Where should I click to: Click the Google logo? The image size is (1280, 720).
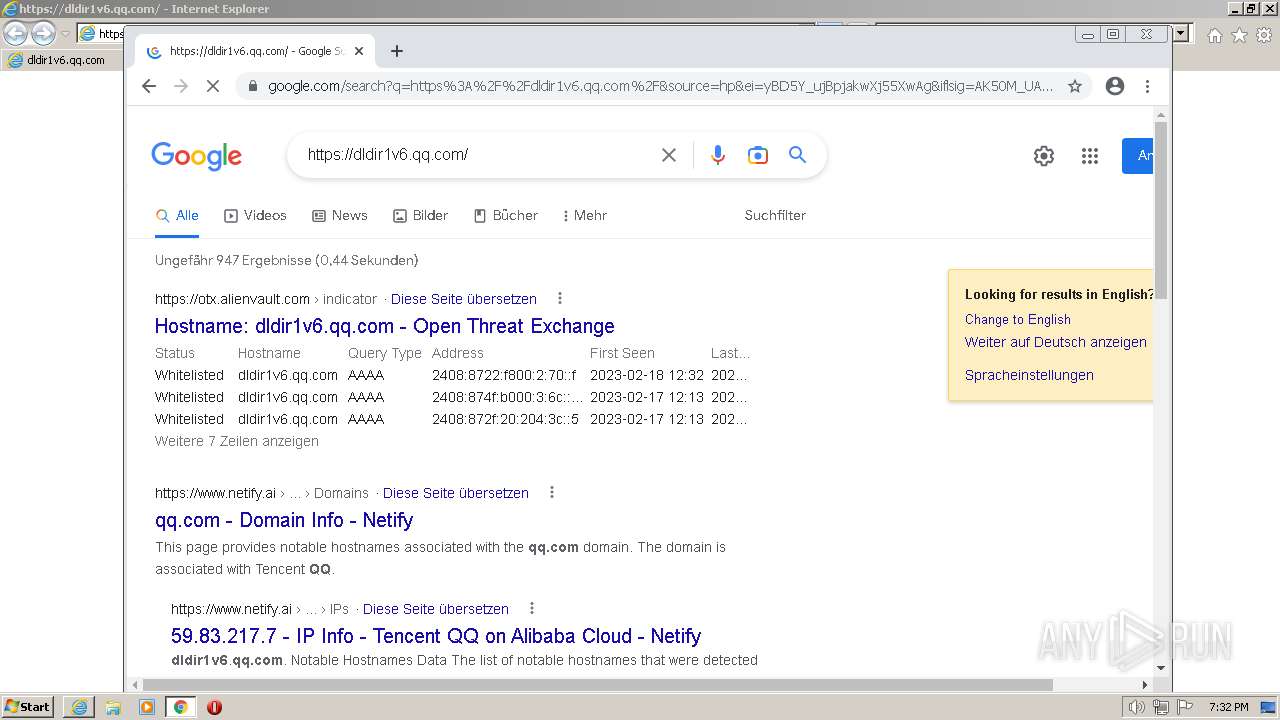(x=197, y=156)
